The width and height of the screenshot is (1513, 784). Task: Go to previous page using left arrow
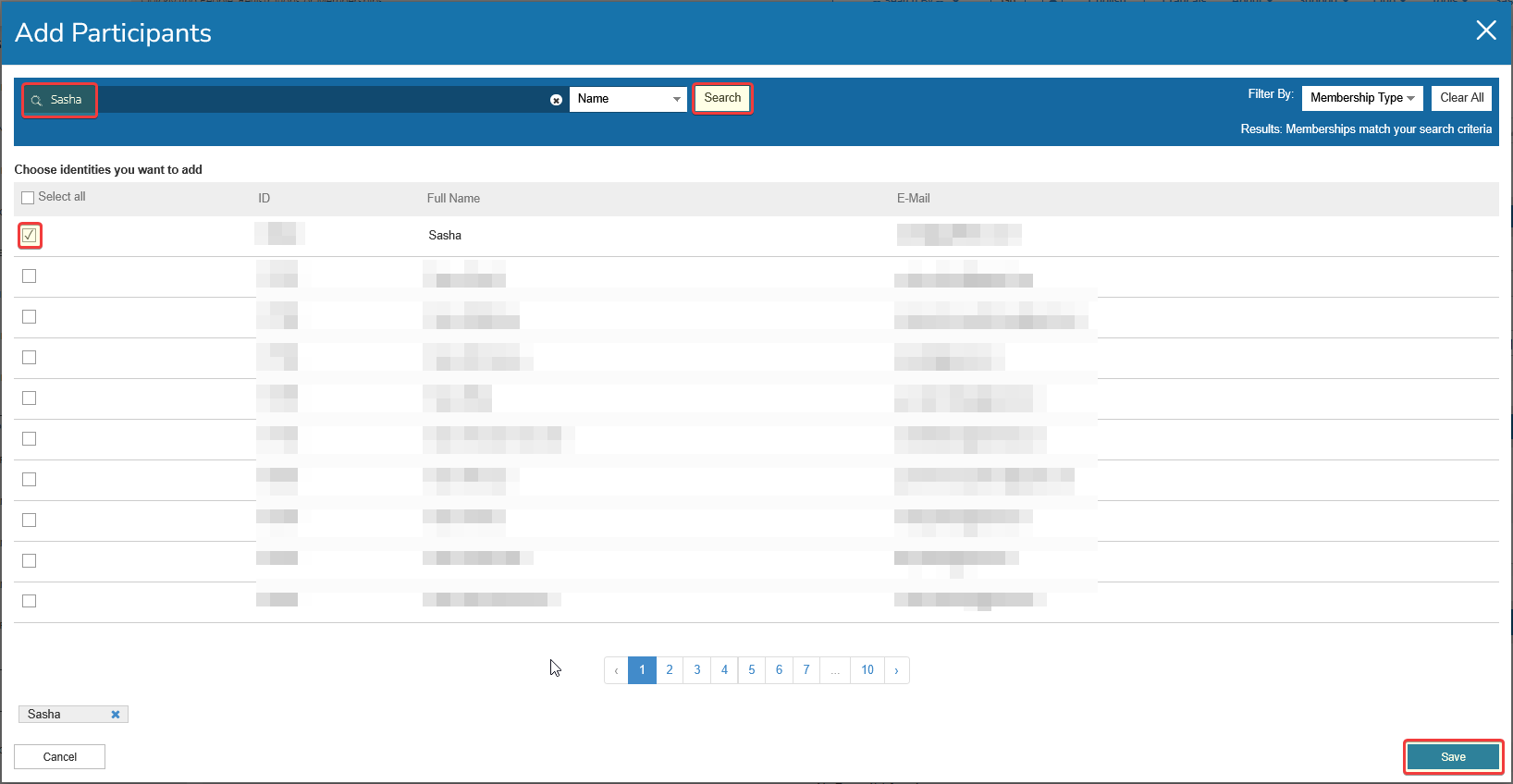pos(616,670)
